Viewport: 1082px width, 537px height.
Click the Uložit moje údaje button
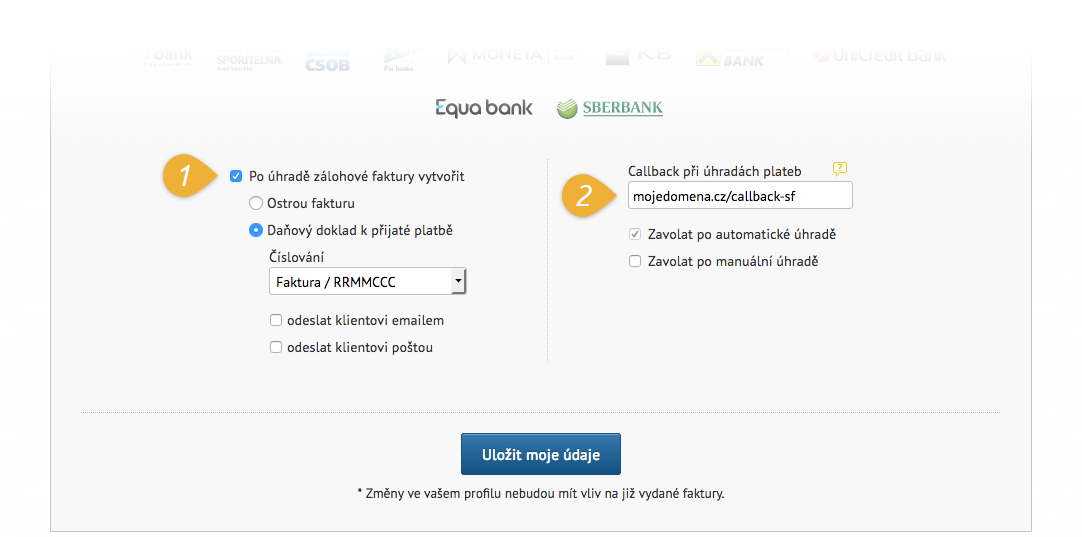point(541,455)
